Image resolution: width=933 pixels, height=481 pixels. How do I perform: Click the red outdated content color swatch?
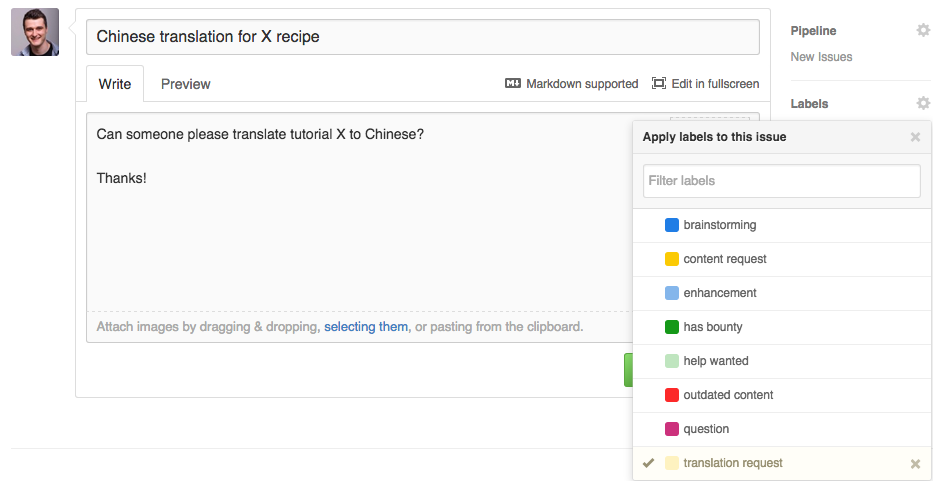tap(672, 395)
